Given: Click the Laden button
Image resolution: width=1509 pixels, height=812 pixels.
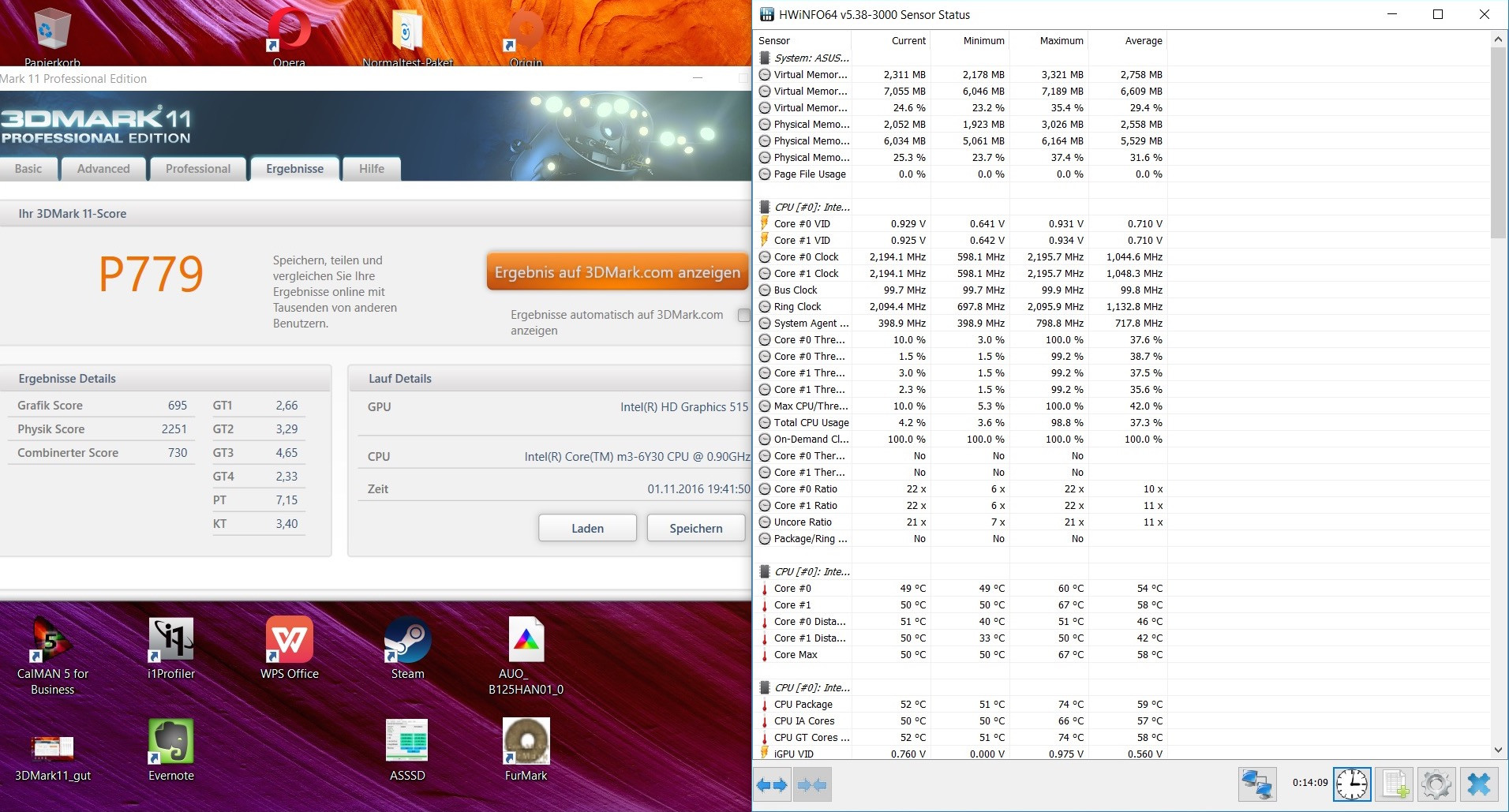Looking at the screenshot, I should coord(587,528).
